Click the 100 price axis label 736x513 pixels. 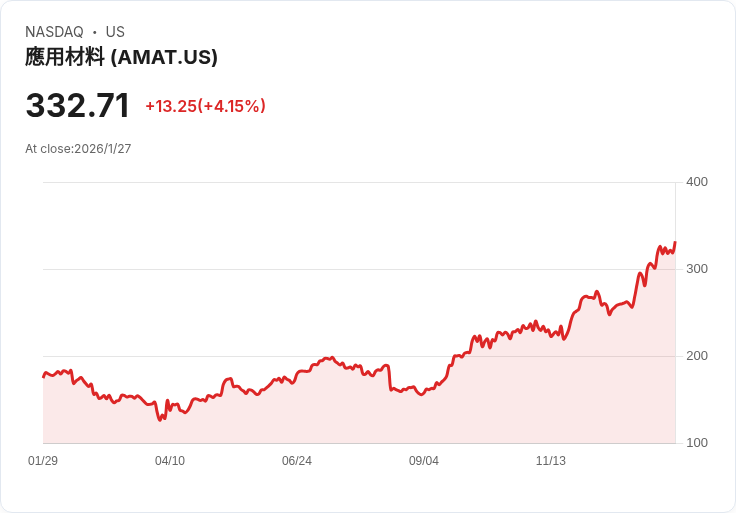click(697, 443)
